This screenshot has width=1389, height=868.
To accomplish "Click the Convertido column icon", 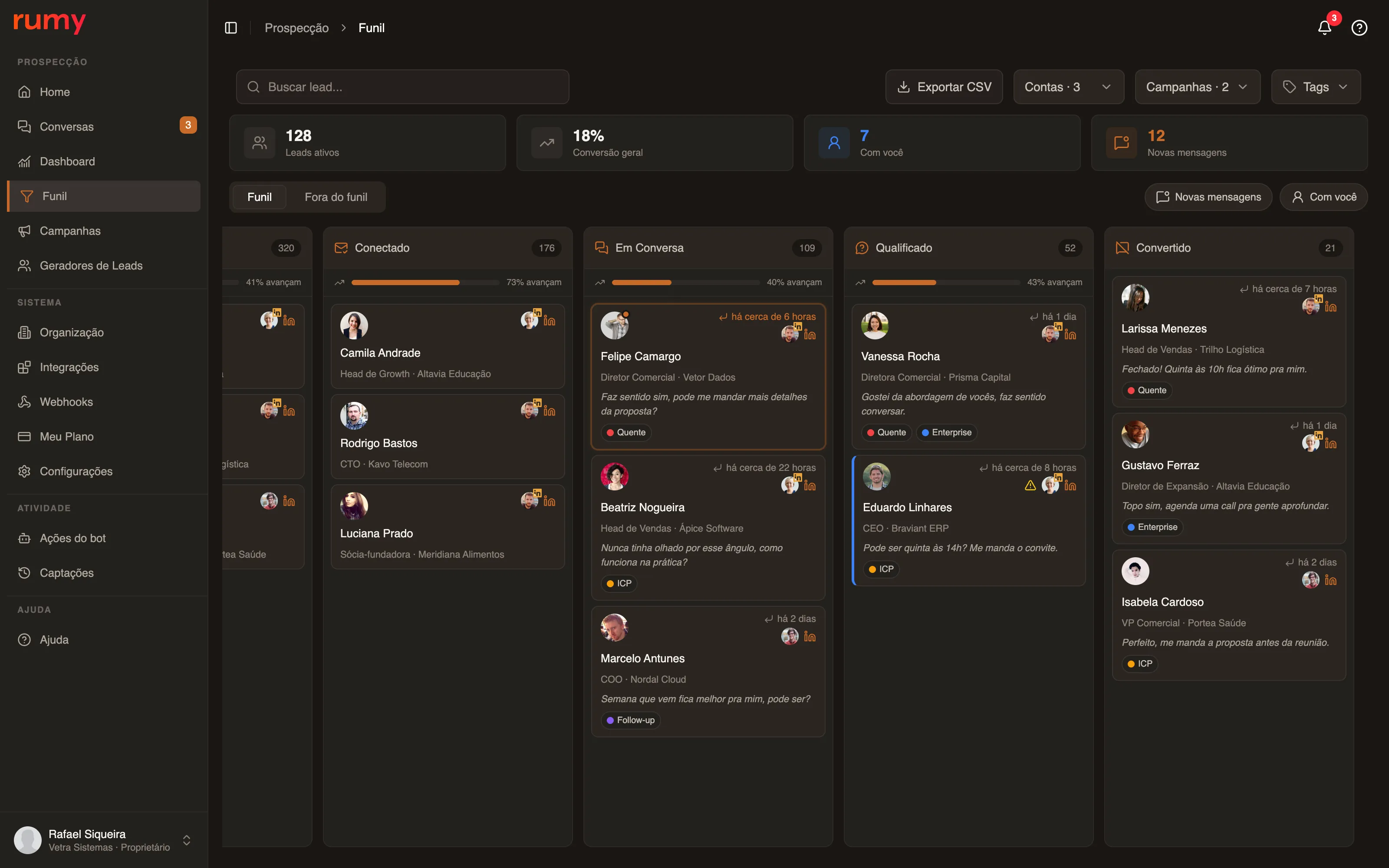I will pyautogui.click(x=1122, y=247).
